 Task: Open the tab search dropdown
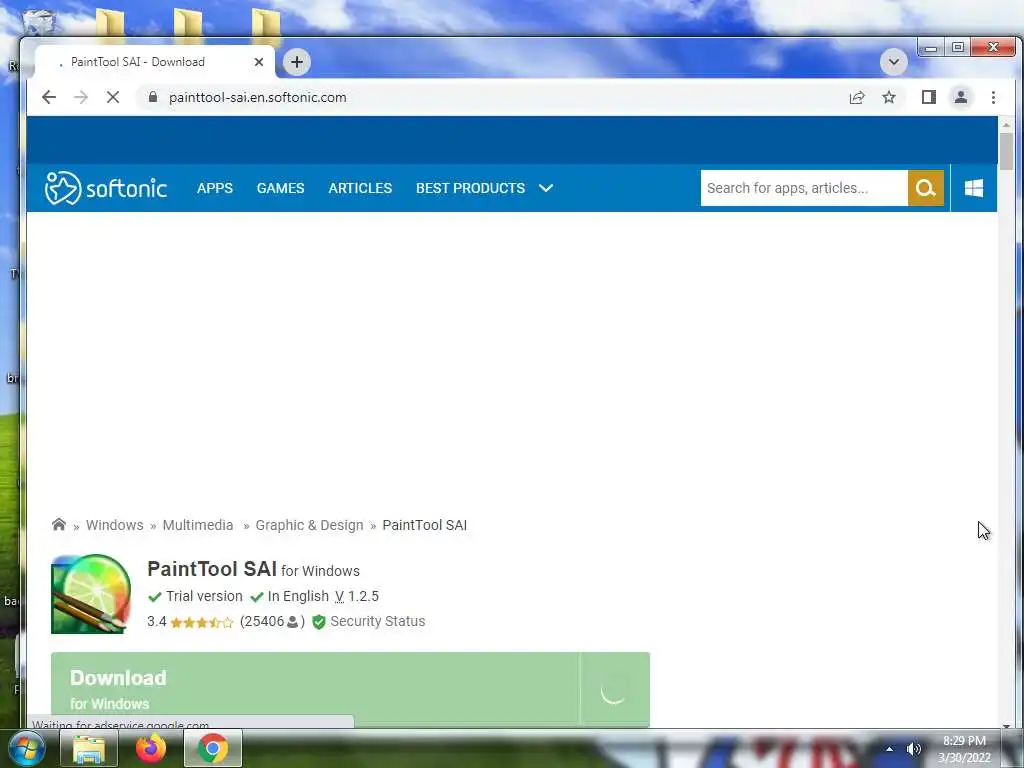[893, 62]
